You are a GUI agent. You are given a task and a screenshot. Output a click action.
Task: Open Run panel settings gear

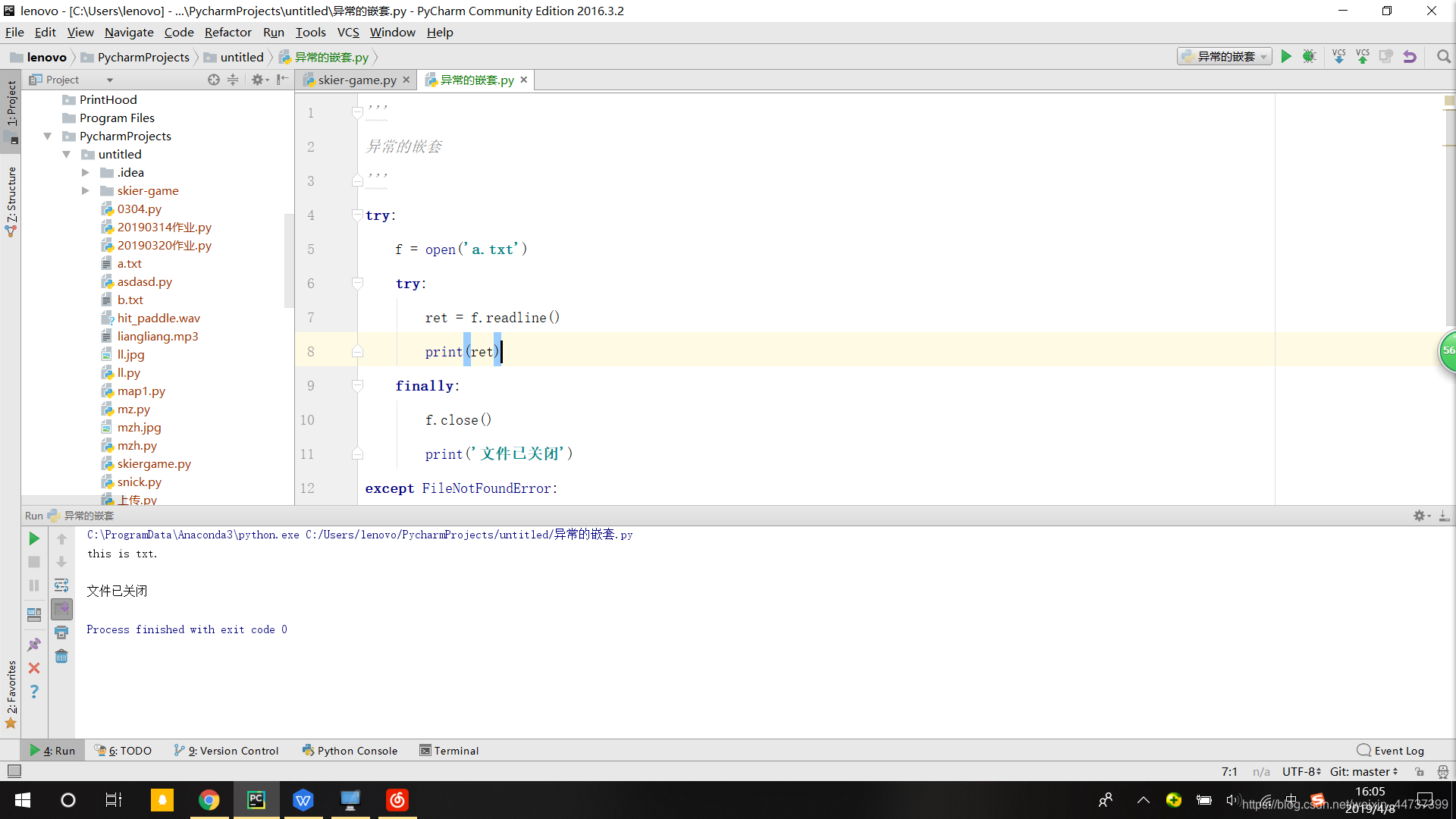click(1421, 516)
